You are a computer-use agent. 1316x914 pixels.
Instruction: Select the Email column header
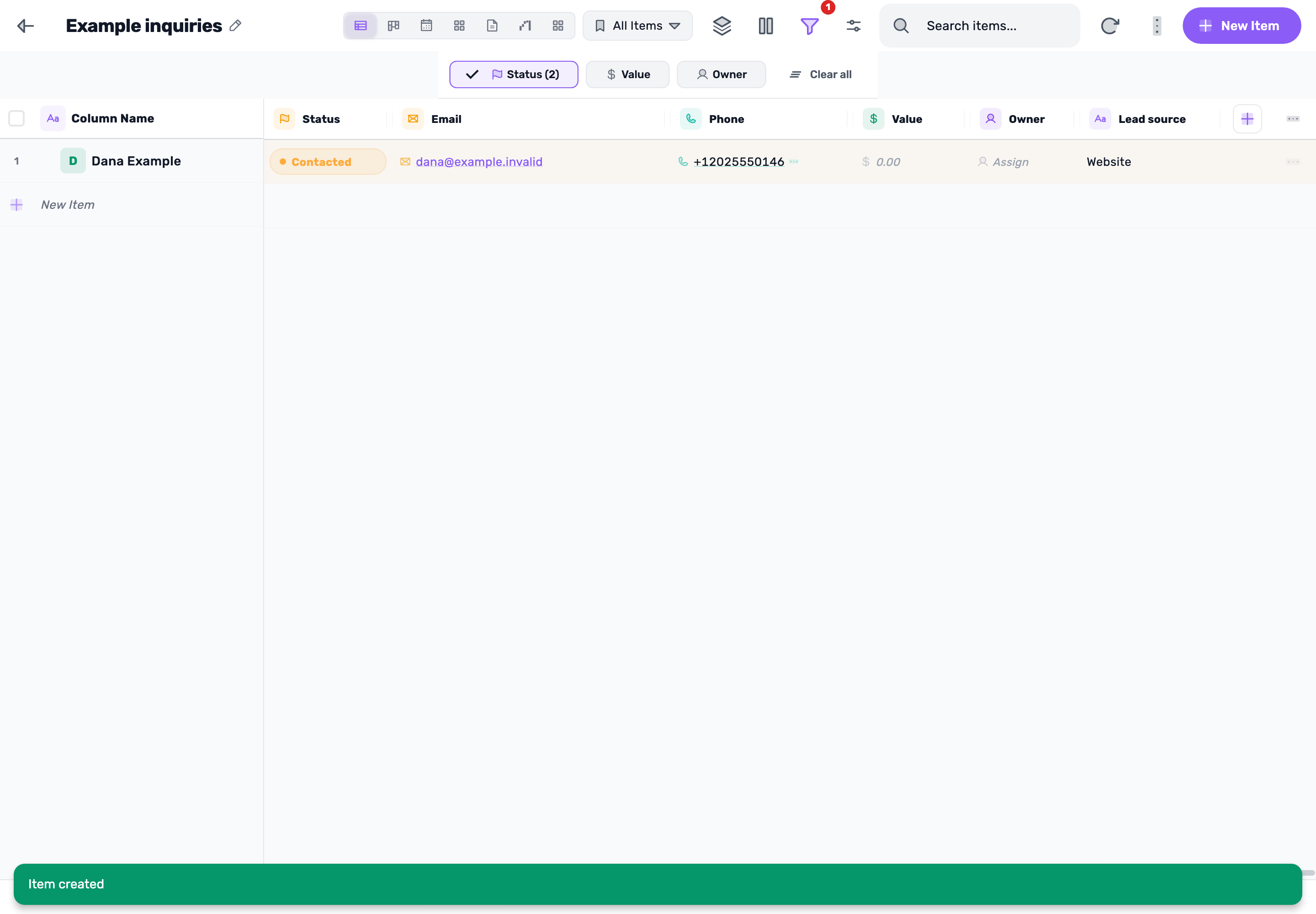tap(446, 119)
